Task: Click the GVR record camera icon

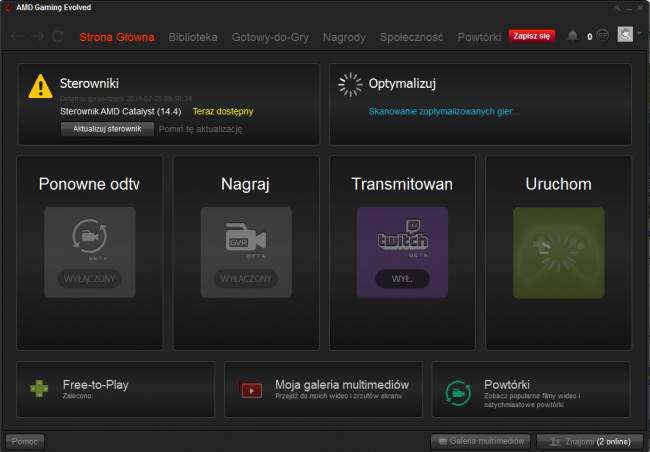Action: point(246,237)
